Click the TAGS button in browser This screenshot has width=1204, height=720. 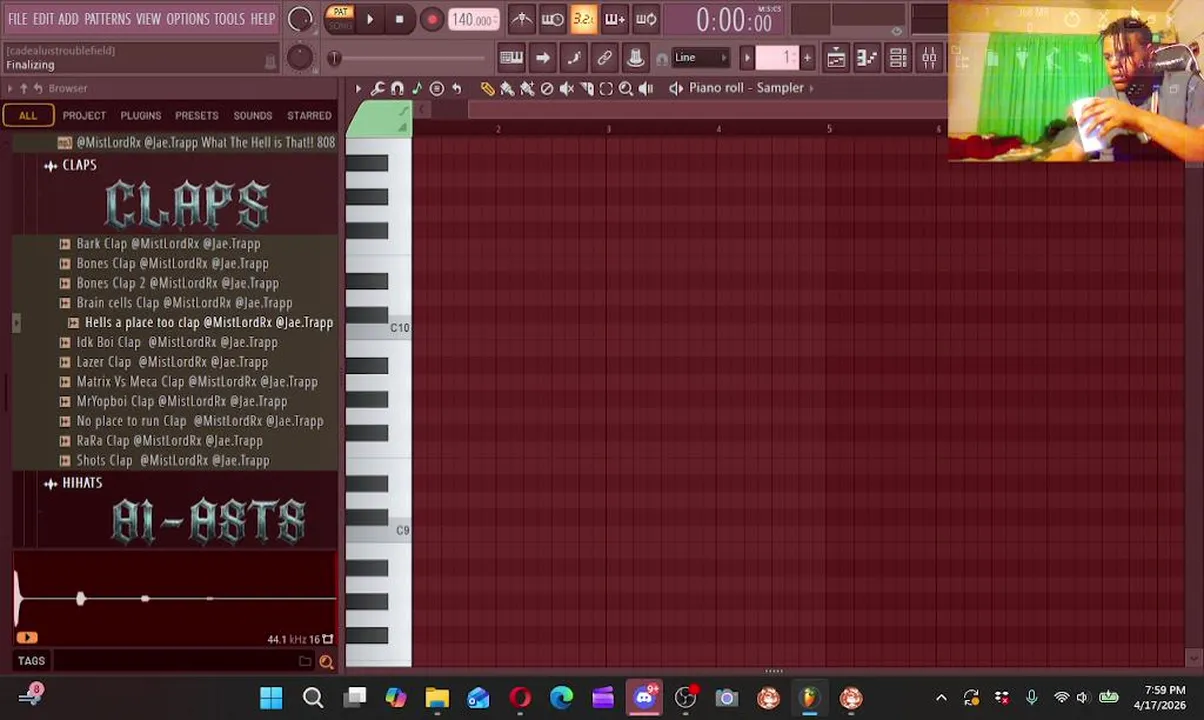[x=31, y=661]
